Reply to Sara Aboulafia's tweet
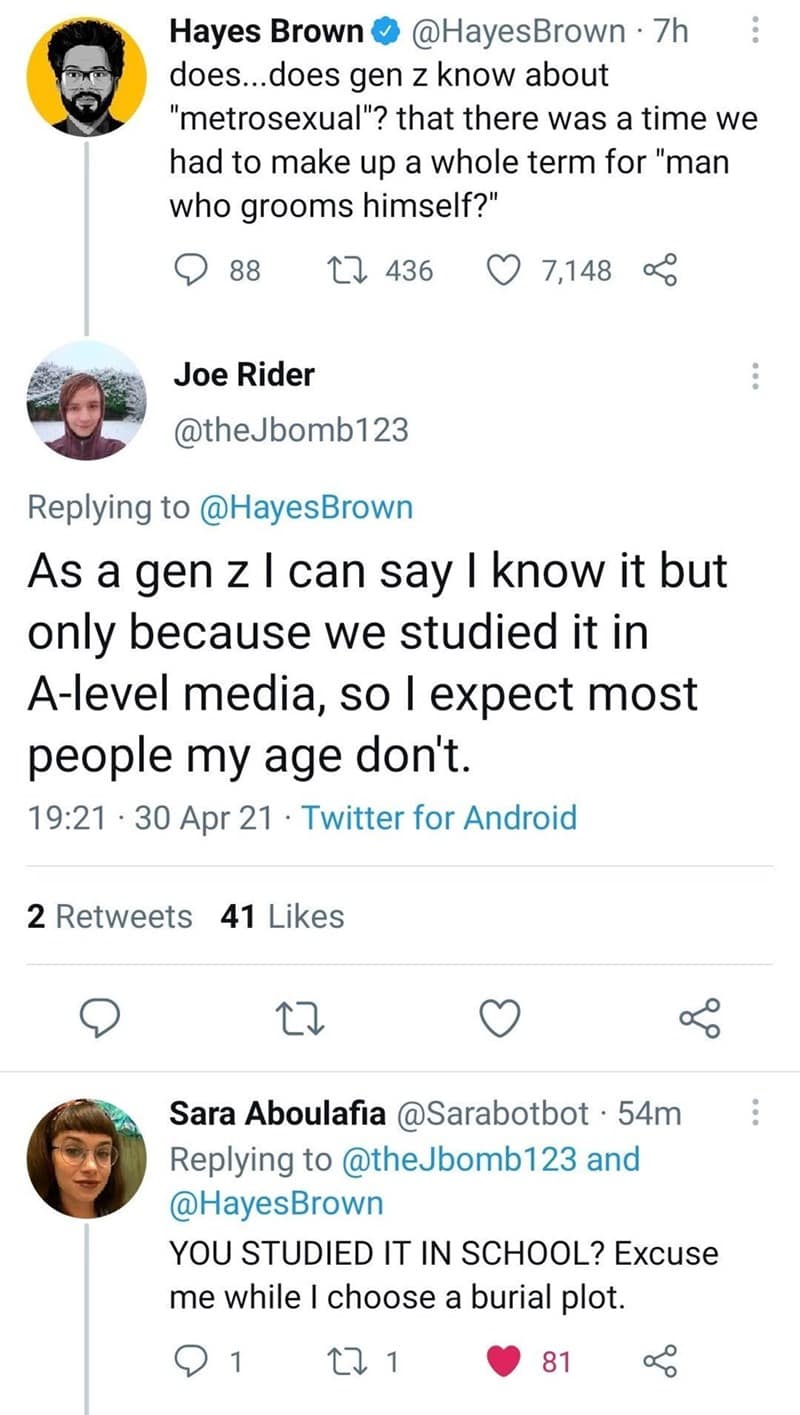This screenshot has width=800, height=1415. tap(188, 1360)
